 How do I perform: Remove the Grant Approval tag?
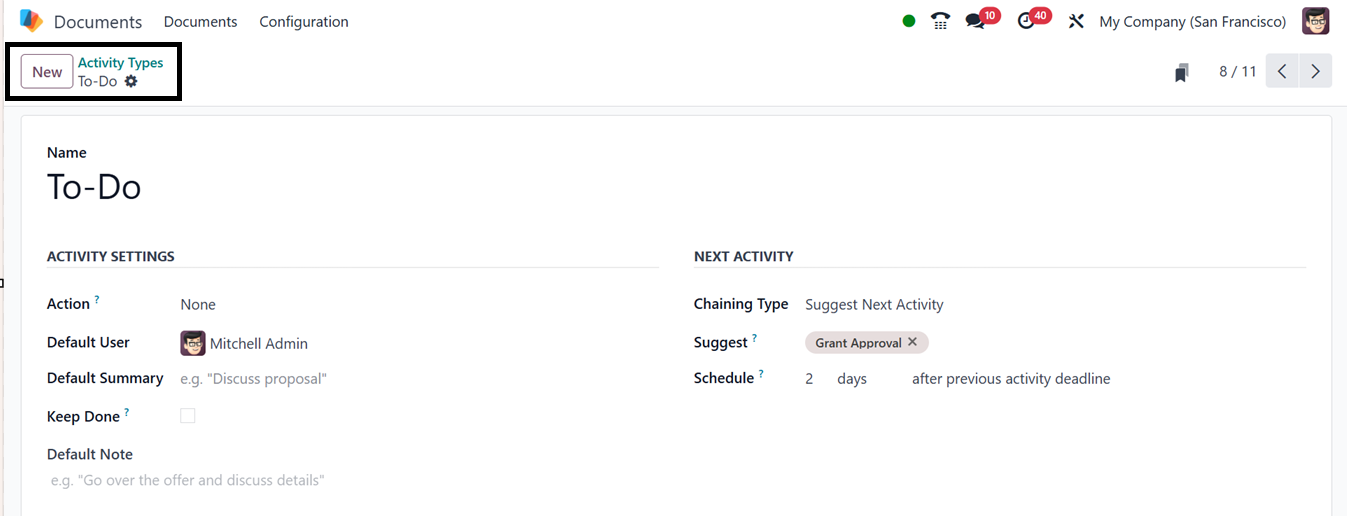[912, 342]
